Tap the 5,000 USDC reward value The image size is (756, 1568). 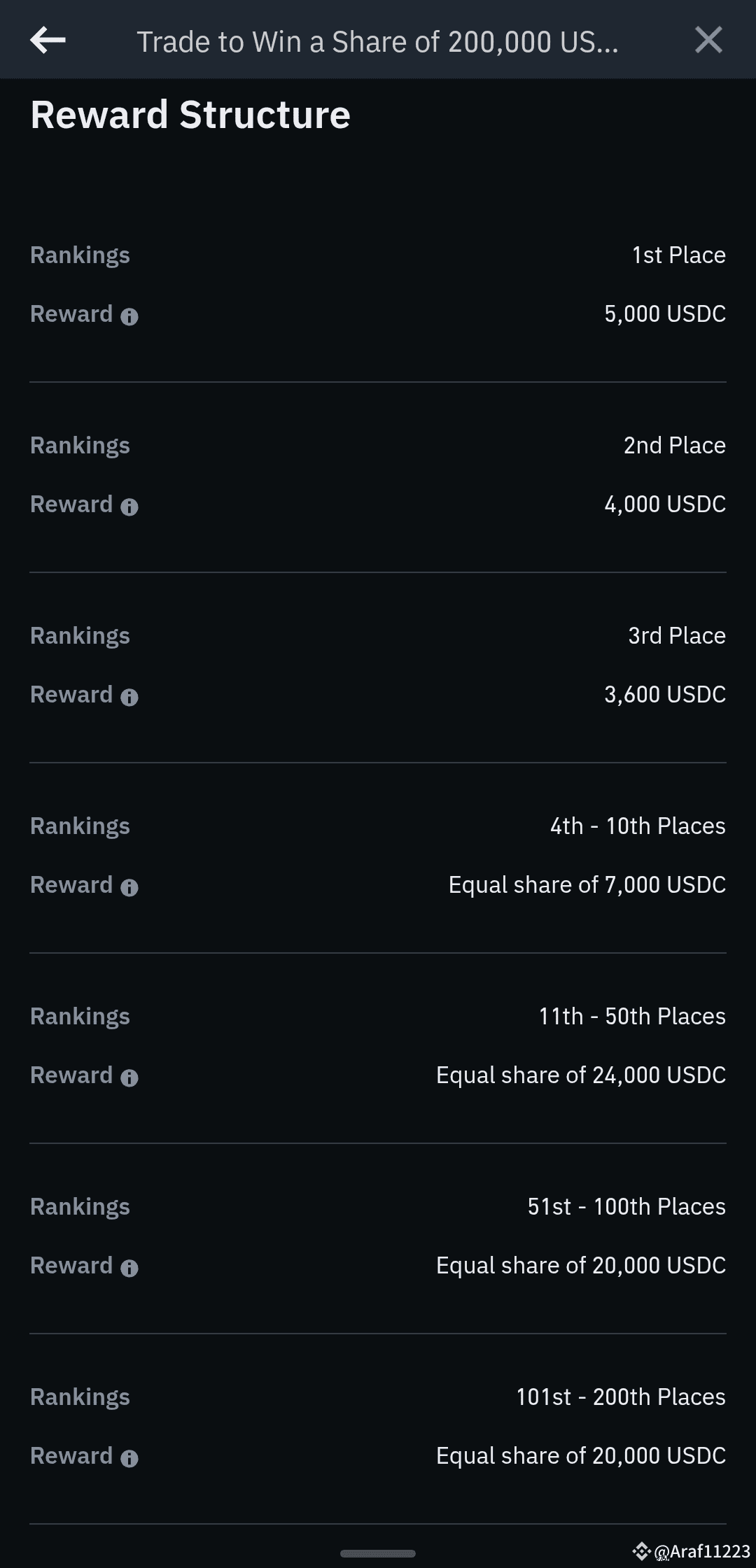coord(664,314)
